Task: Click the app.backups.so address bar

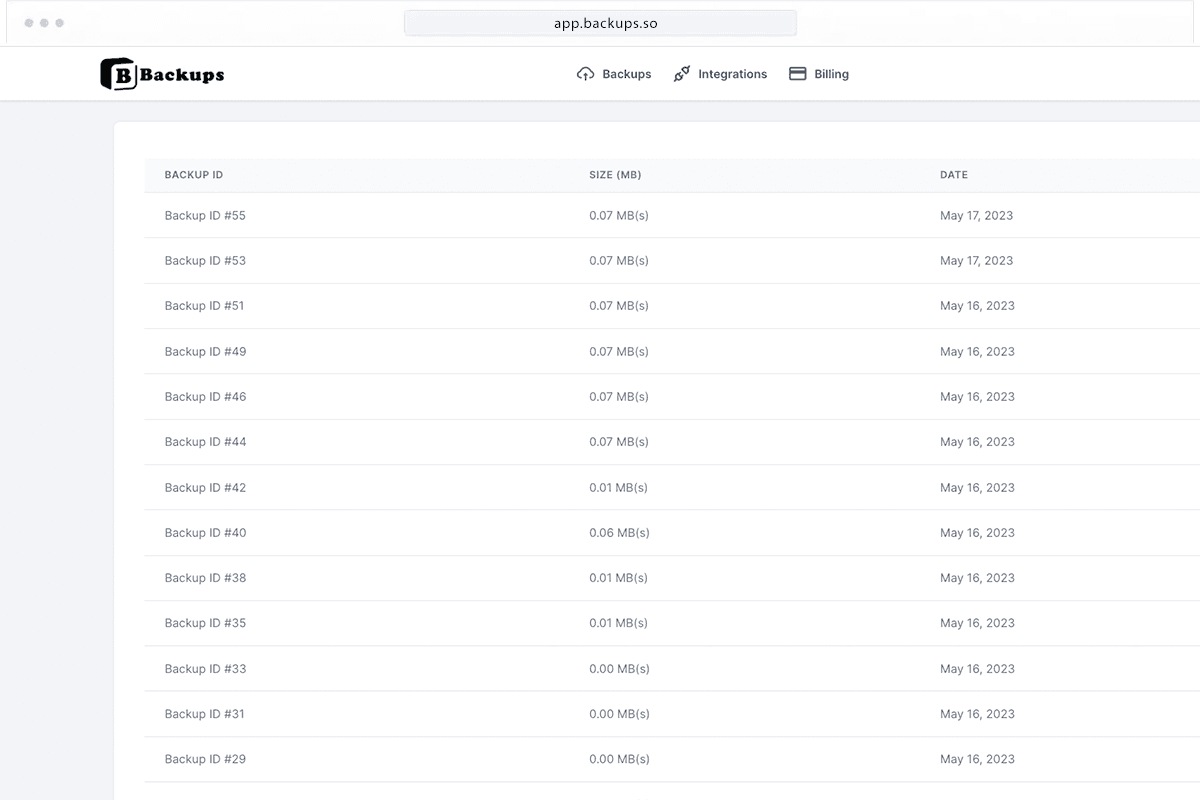Action: coord(600,23)
